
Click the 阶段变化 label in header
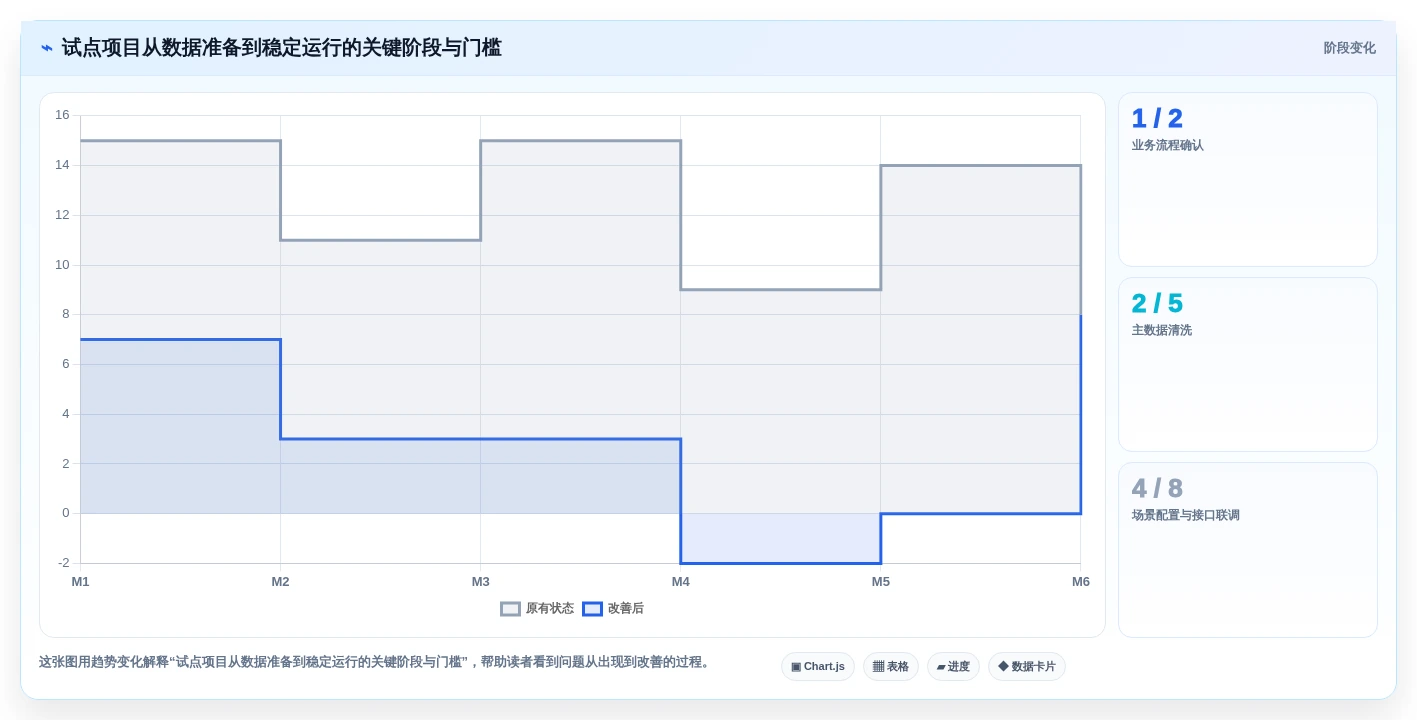point(1349,48)
